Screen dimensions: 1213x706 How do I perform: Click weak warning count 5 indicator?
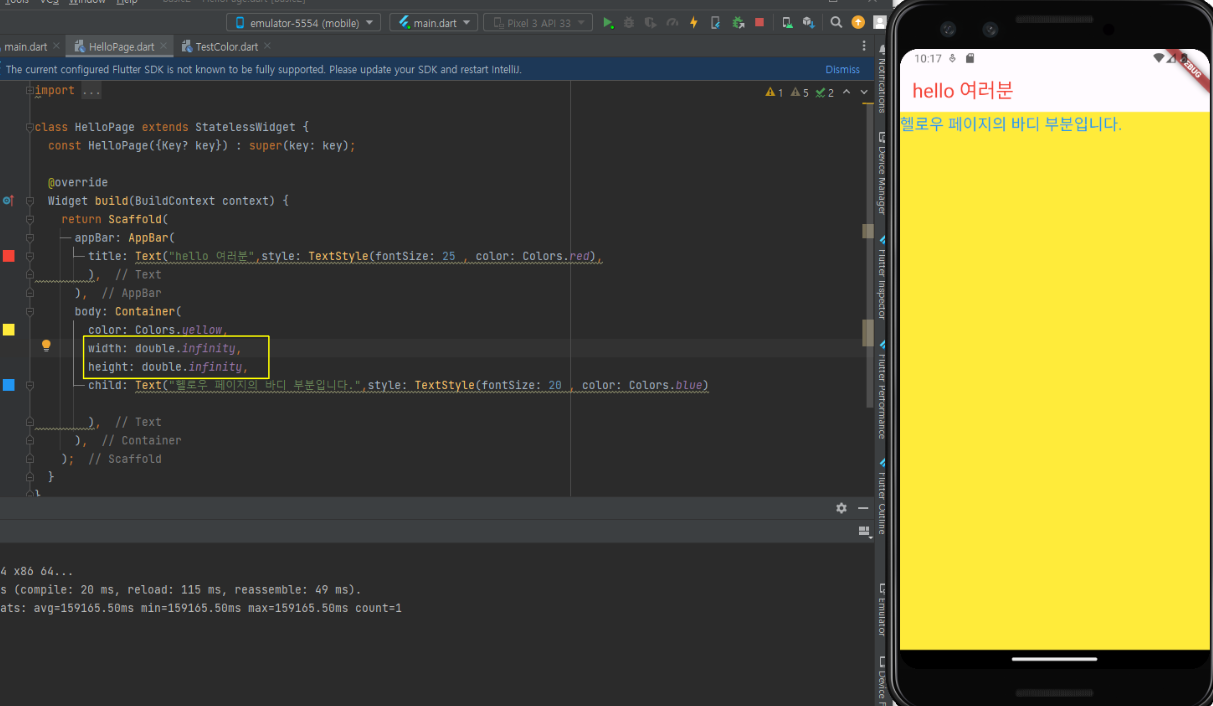(799, 92)
